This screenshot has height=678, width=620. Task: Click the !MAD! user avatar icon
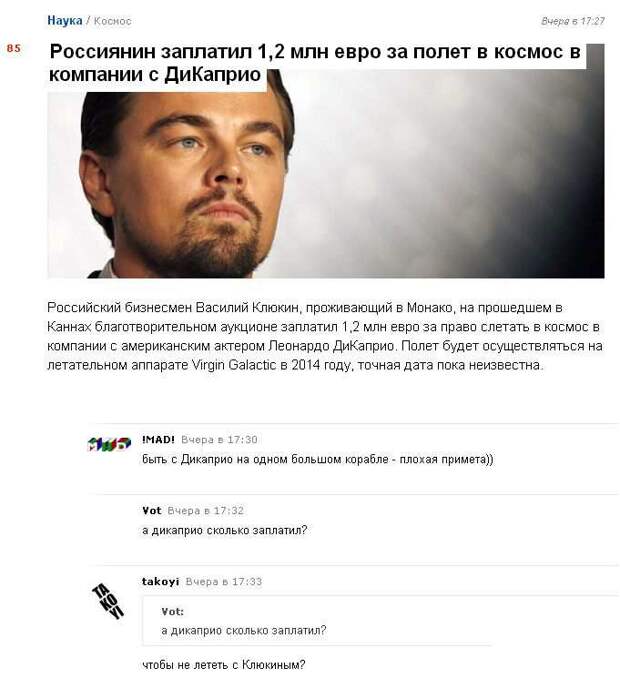109,444
